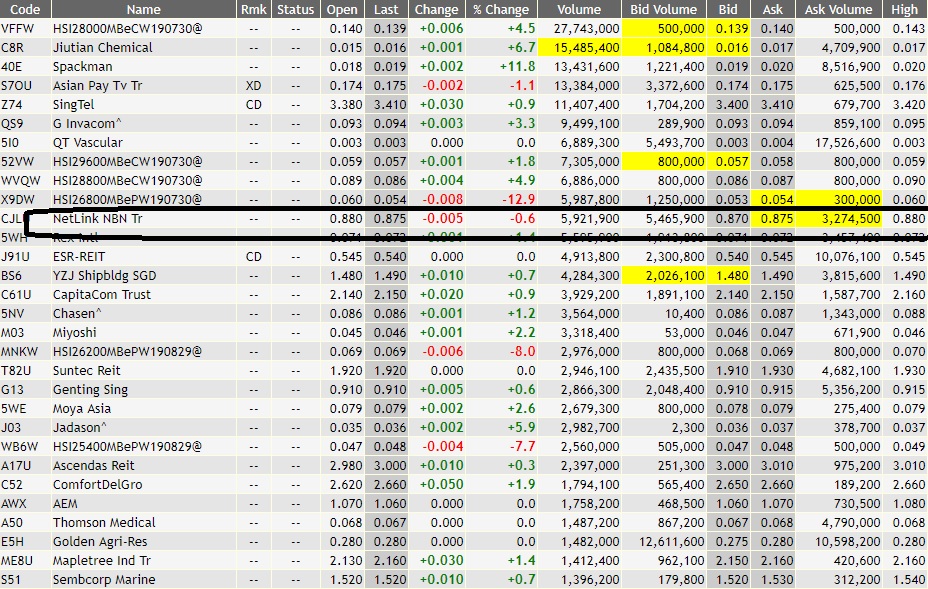Image resolution: width=928 pixels, height=589 pixels.
Task: Select the Ascendas Reit name
Action: (x=94, y=465)
